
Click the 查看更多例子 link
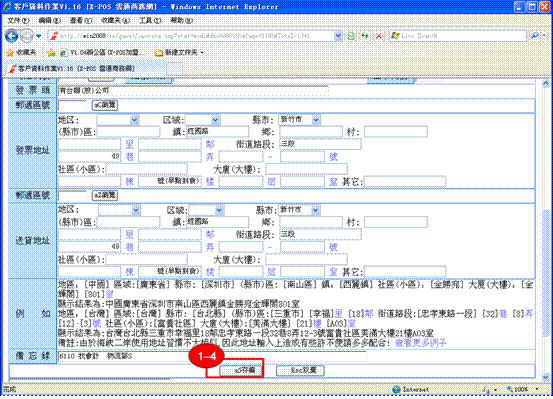pyautogui.click(x=420, y=343)
